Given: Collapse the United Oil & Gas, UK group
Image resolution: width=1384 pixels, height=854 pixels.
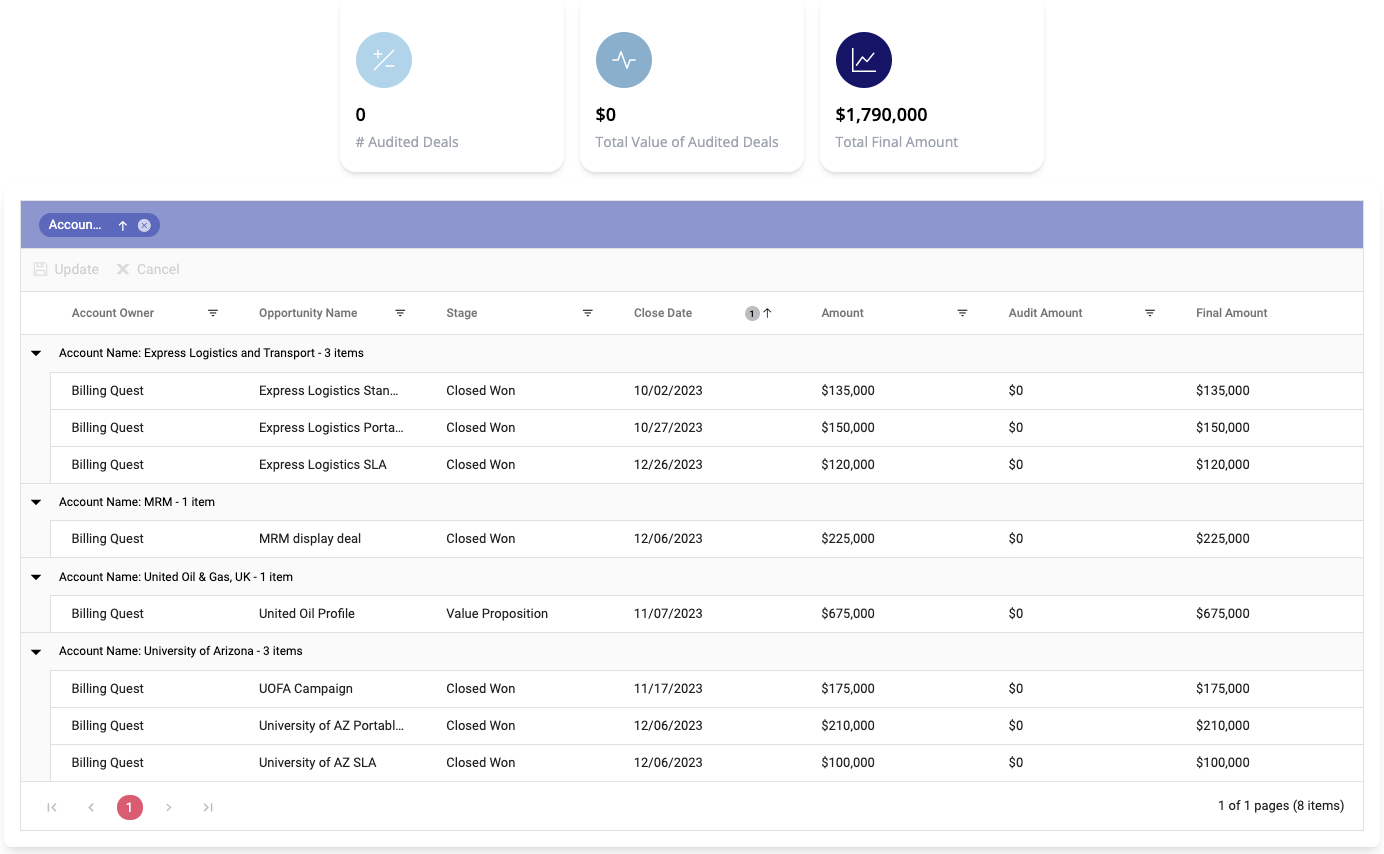Looking at the screenshot, I should (36, 577).
